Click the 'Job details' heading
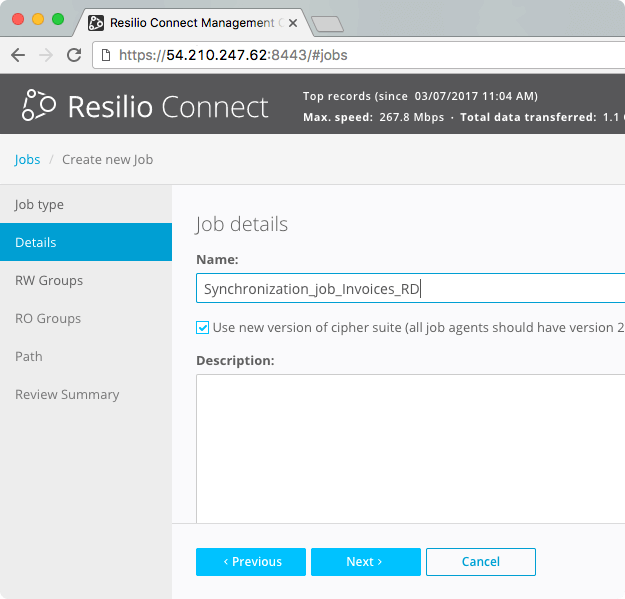This screenshot has width=625, height=599. click(x=242, y=224)
